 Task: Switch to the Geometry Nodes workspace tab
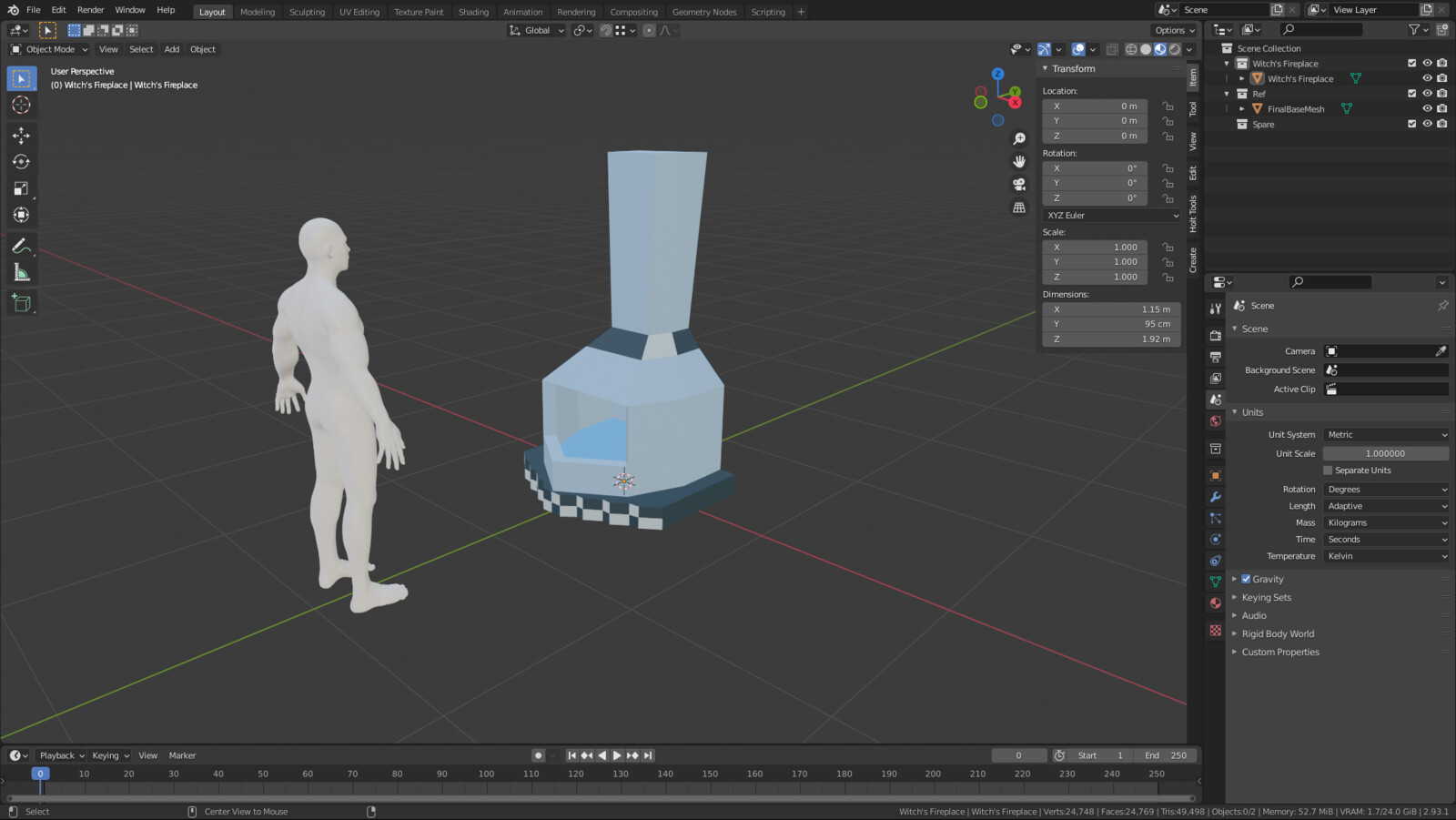(x=704, y=12)
